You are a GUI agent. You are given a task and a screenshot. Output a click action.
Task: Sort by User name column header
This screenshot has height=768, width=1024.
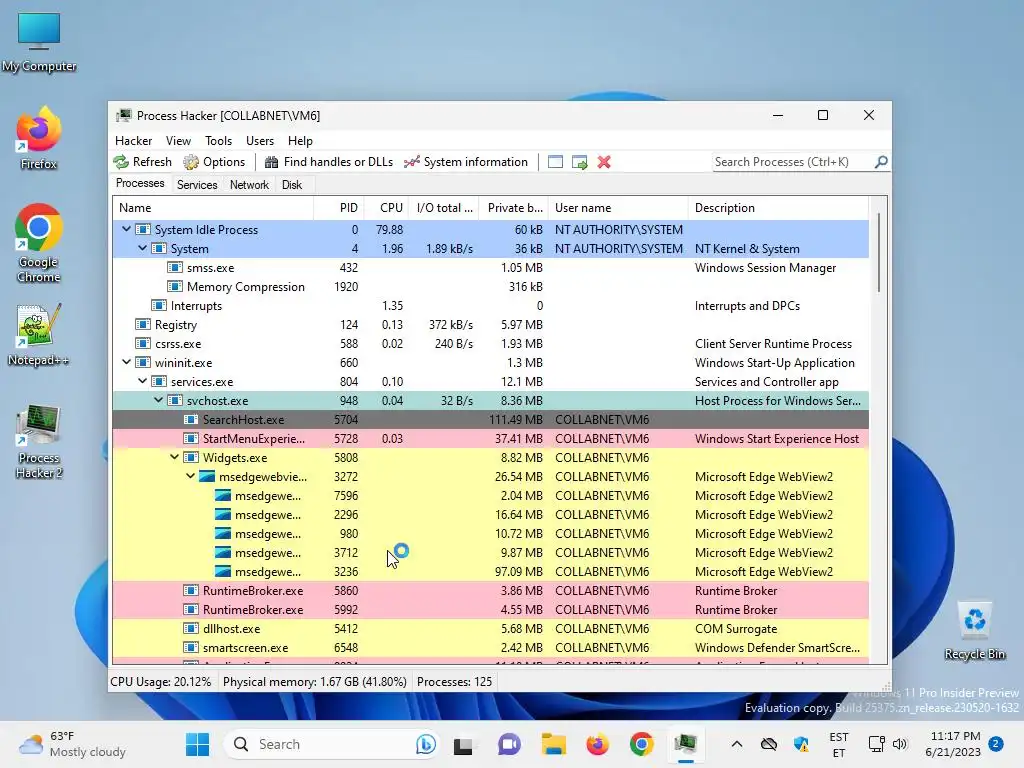coord(618,208)
